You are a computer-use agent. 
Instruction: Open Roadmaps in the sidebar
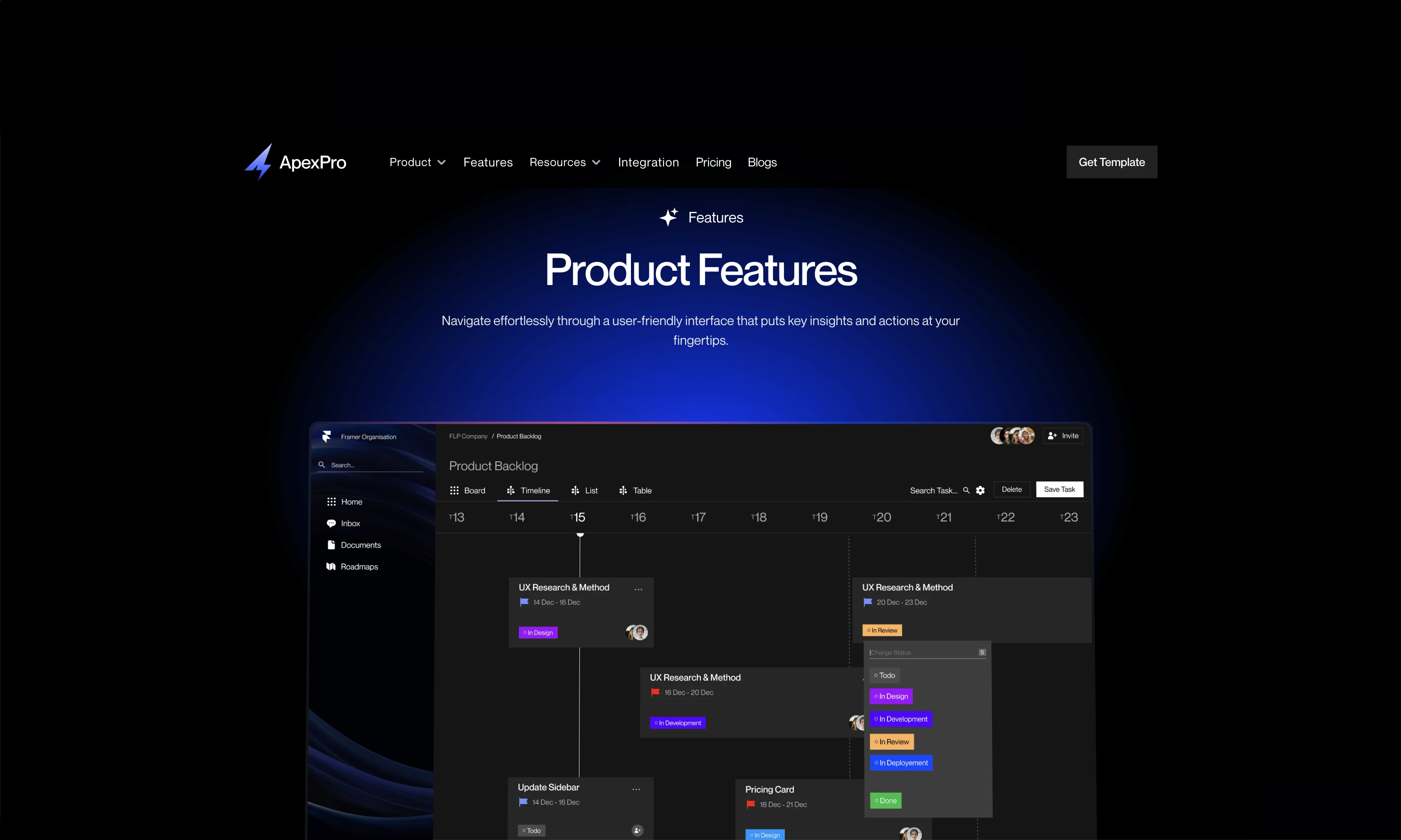(x=352, y=566)
